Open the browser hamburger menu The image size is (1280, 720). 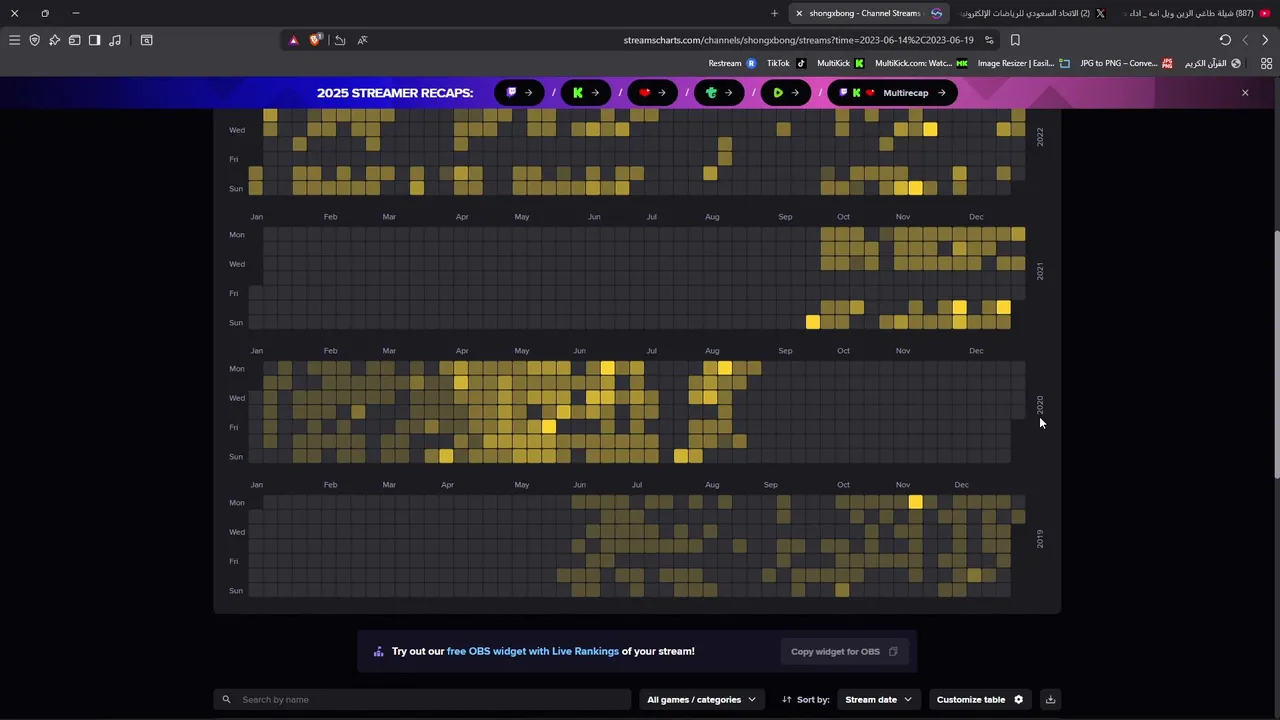point(14,40)
